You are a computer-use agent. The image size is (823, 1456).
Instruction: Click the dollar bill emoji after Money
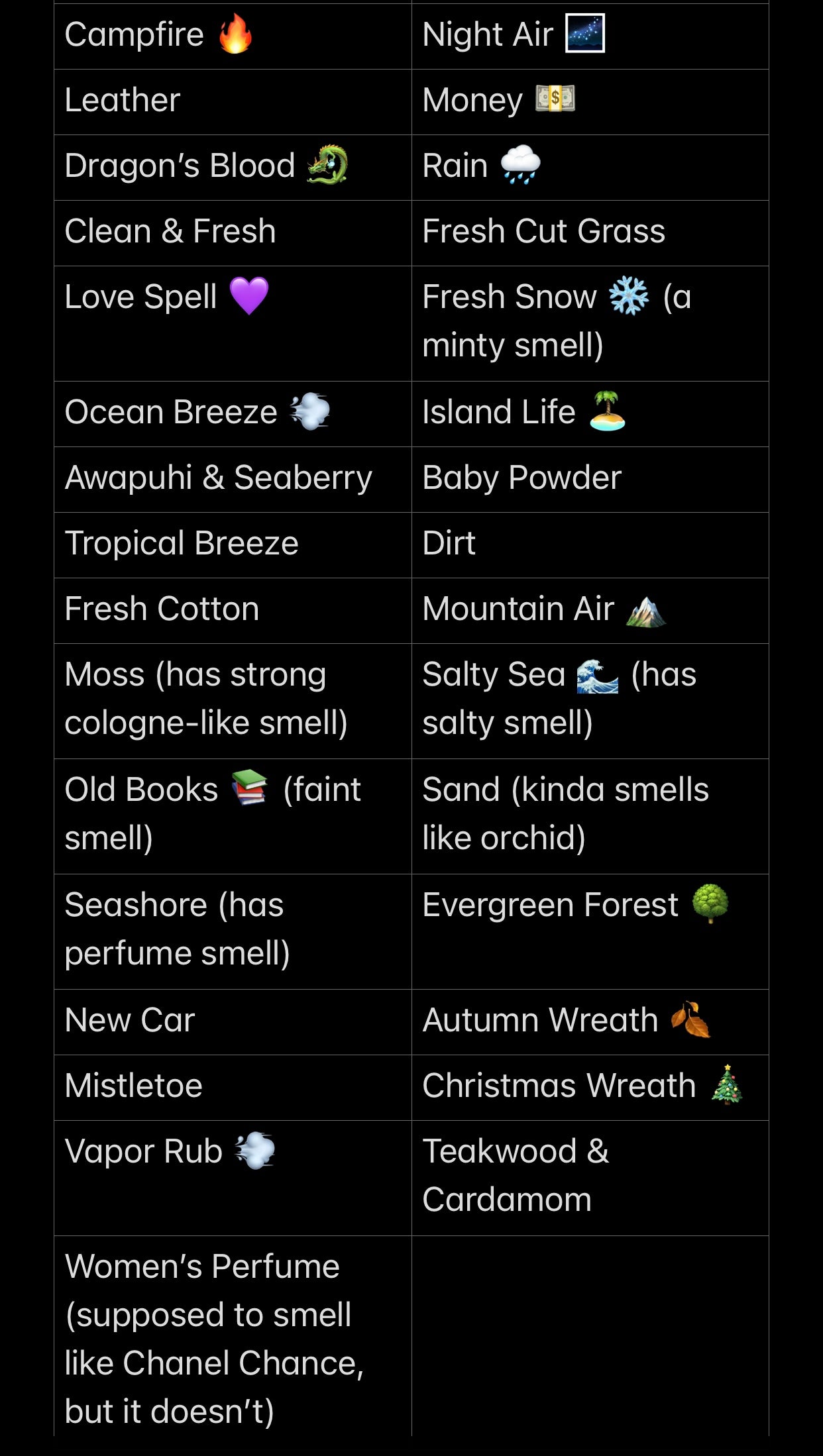(555, 99)
